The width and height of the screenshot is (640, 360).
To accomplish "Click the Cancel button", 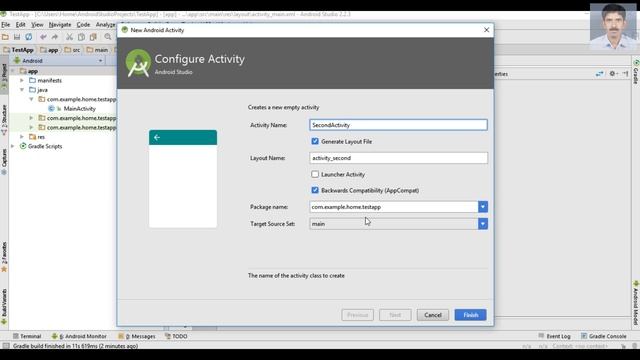I will (x=433, y=315).
